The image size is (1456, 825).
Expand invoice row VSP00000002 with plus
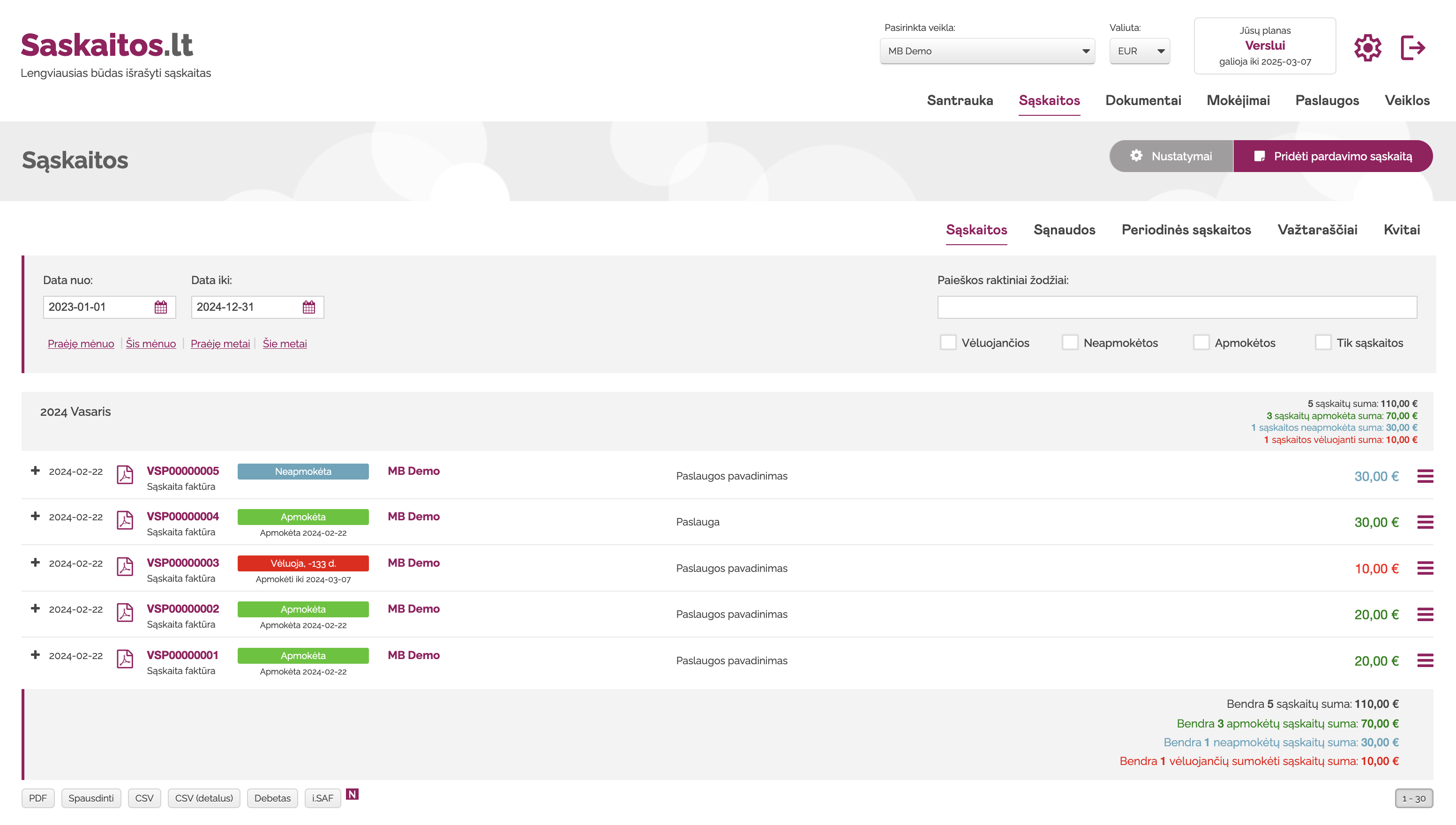click(35, 608)
